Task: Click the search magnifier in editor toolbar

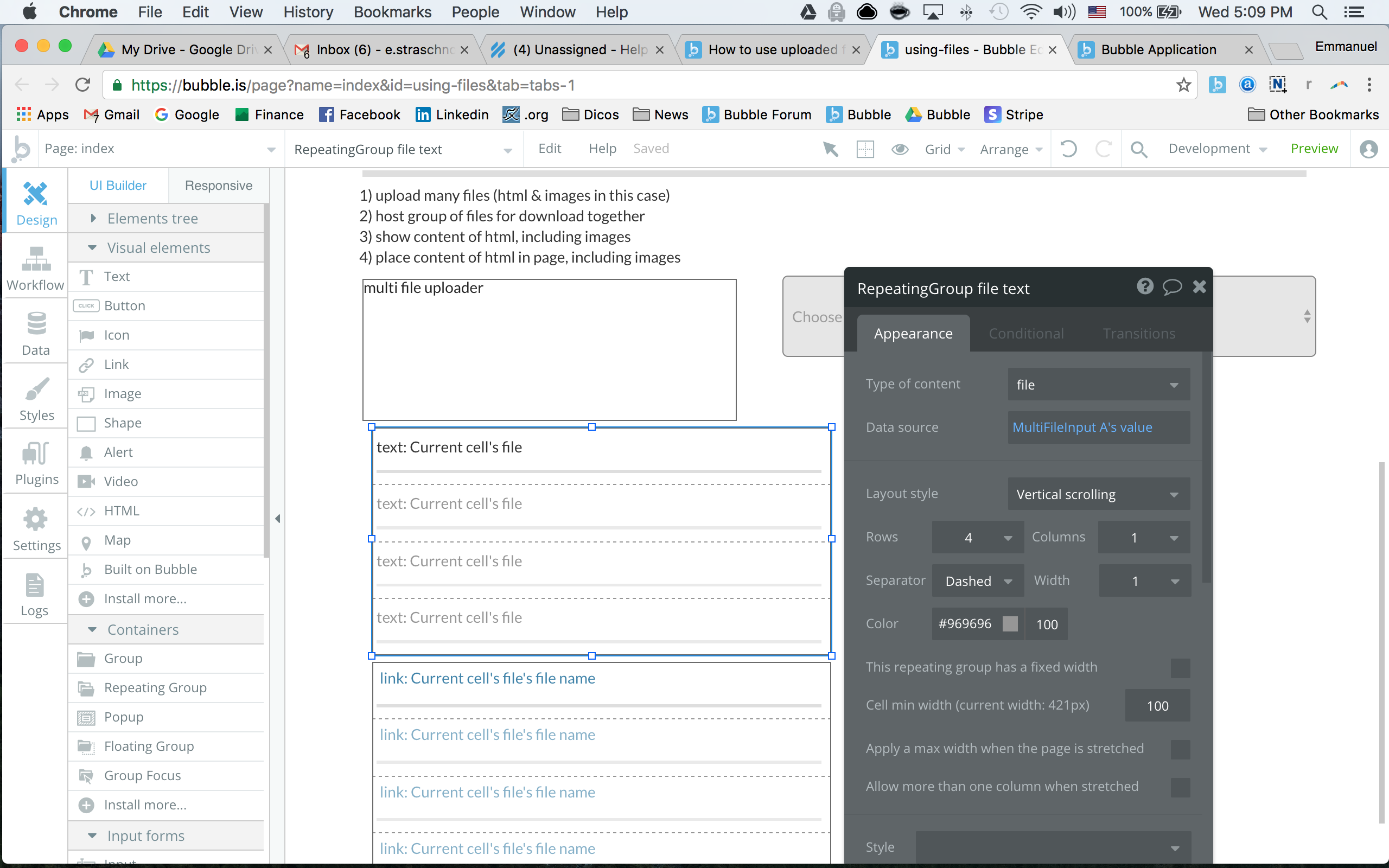Action: coord(1139,149)
